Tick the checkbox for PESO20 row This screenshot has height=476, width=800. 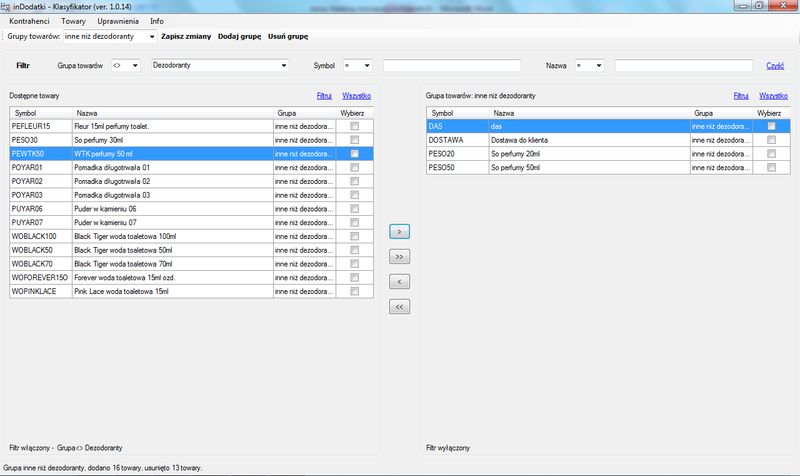(x=771, y=154)
